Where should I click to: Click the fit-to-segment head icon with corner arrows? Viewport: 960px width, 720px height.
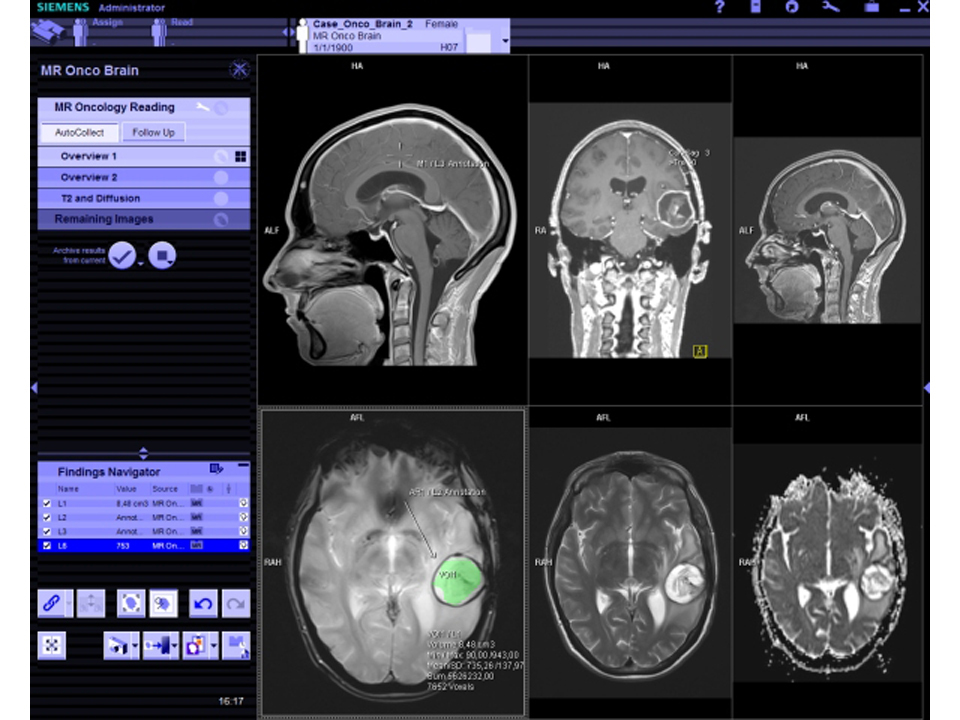(130, 604)
